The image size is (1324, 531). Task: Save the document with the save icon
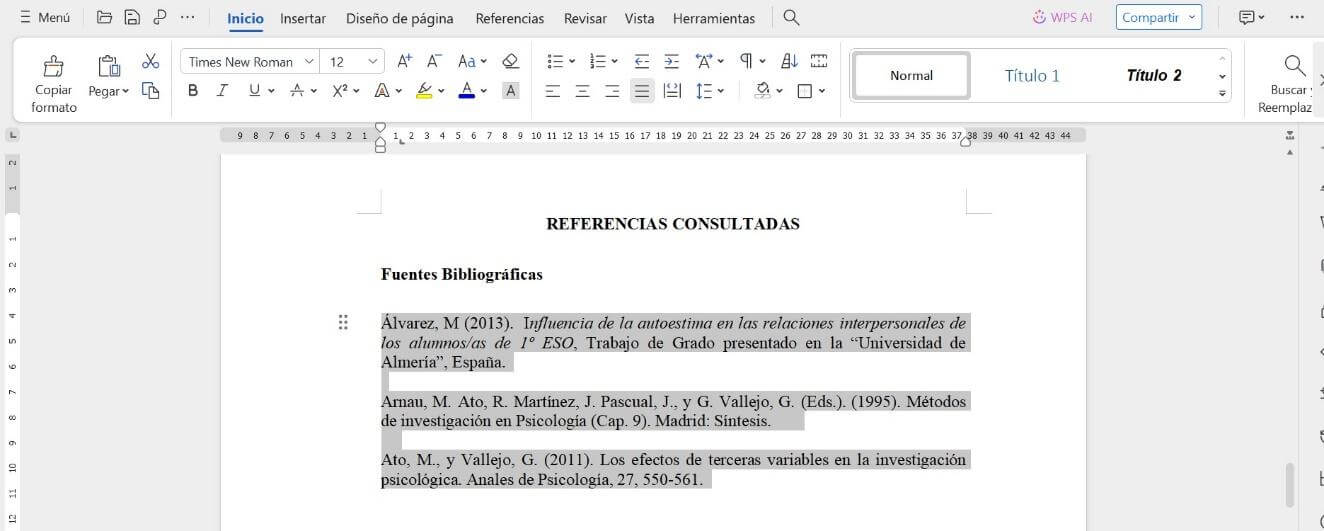tap(132, 17)
